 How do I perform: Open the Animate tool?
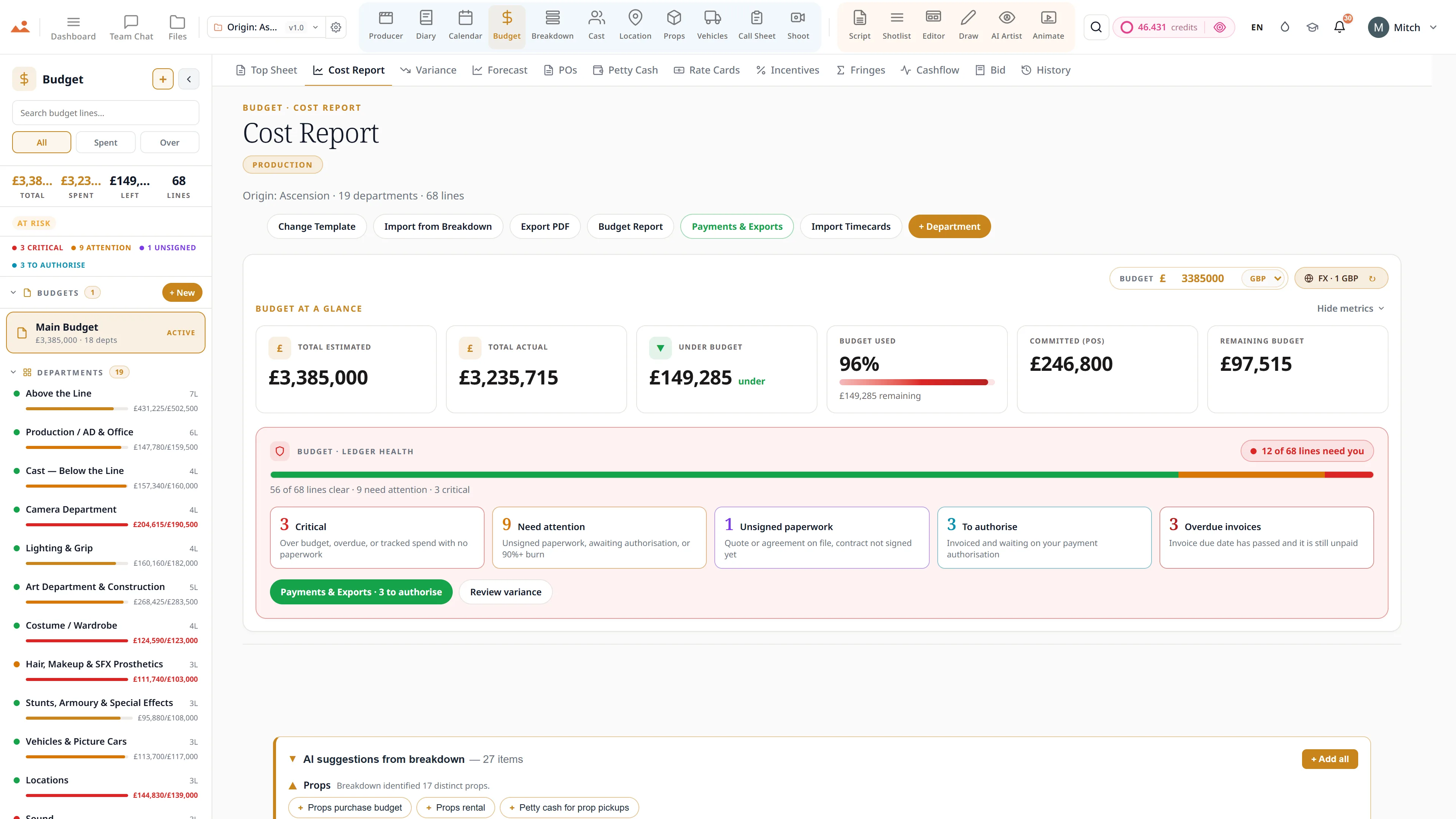(x=1048, y=26)
